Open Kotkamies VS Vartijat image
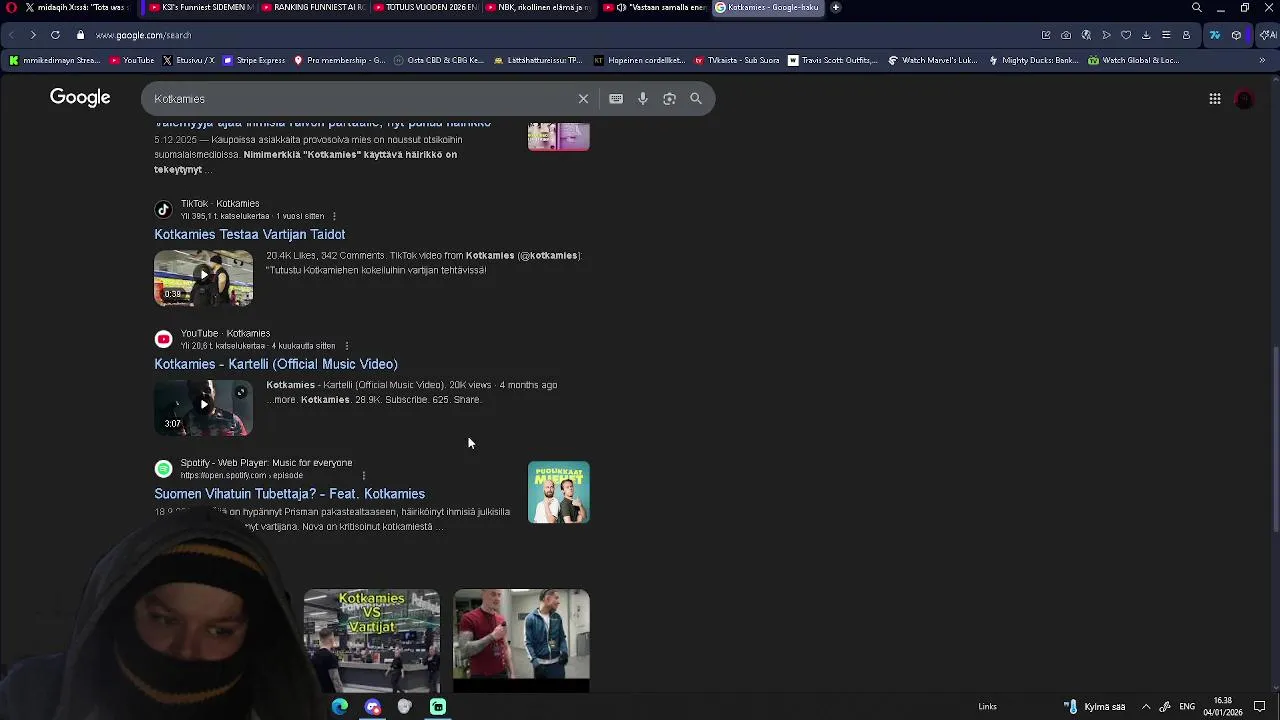Viewport: 1280px width, 720px height. [371, 640]
